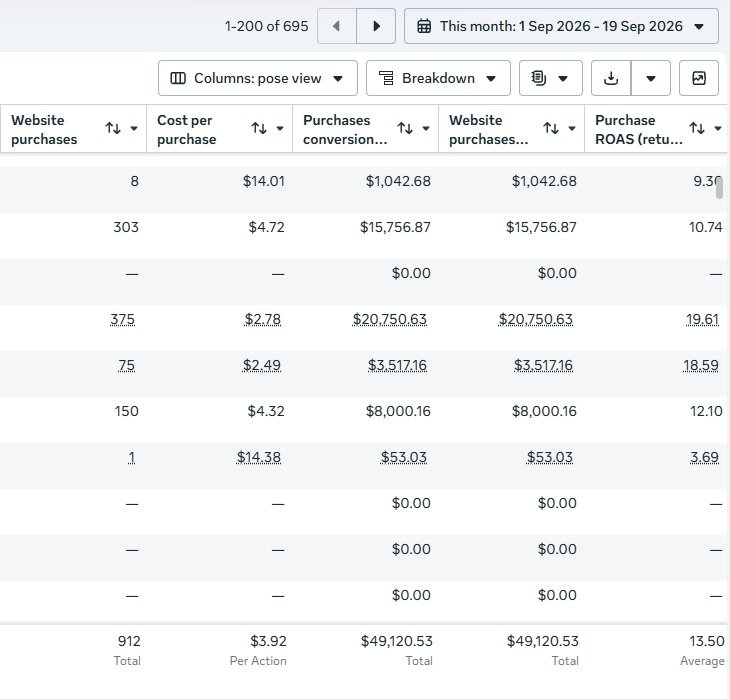
Task: Open Website purchases conversion value column menu
Action: point(572,128)
